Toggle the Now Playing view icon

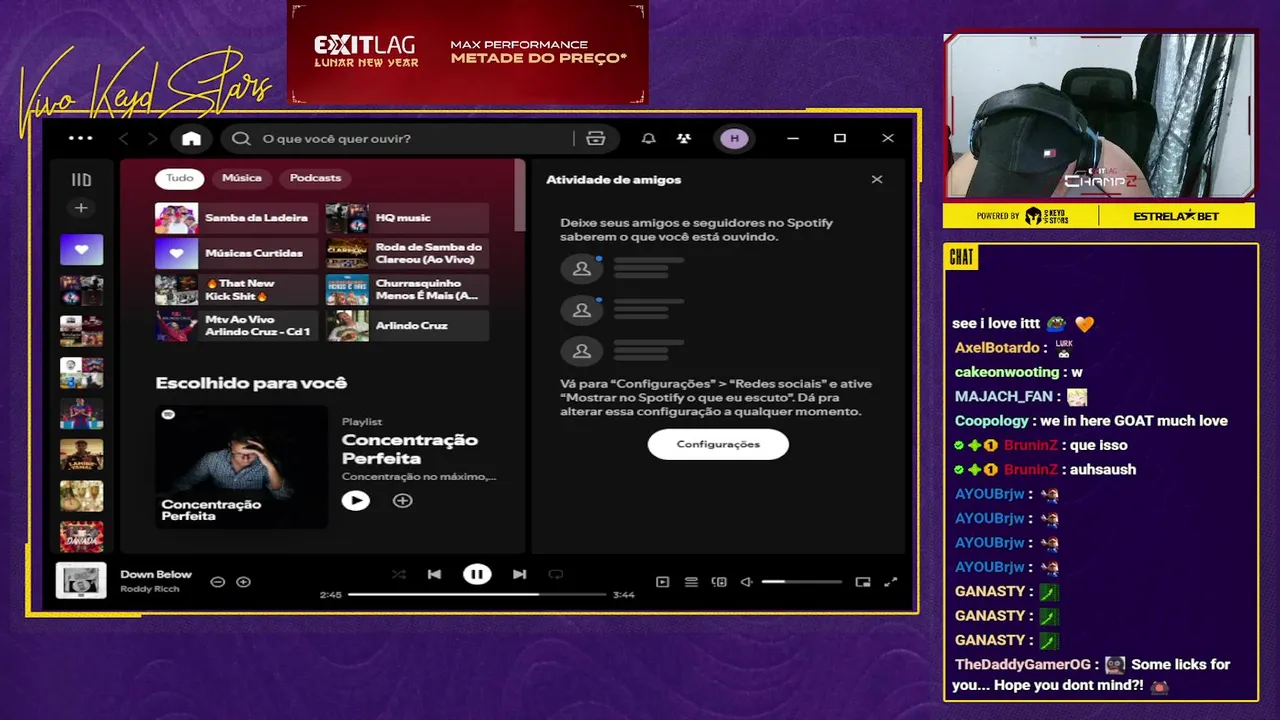662,582
